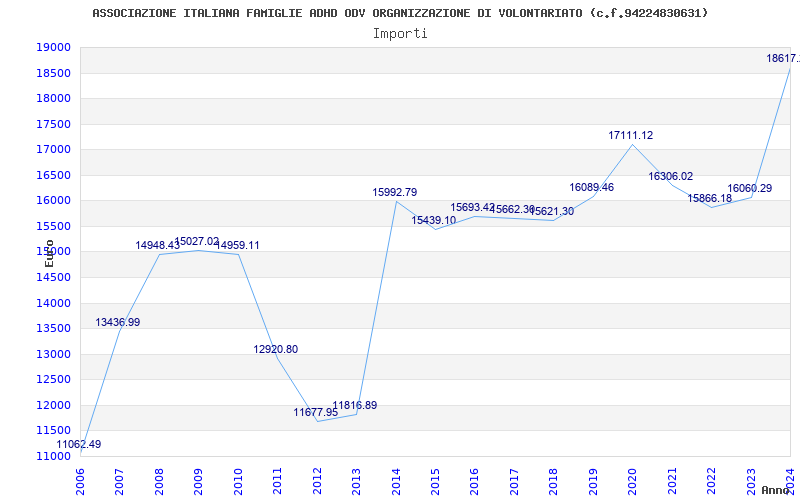Click the 'Importi' subtitle
This screenshot has width=800, height=500.
point(400,34)
